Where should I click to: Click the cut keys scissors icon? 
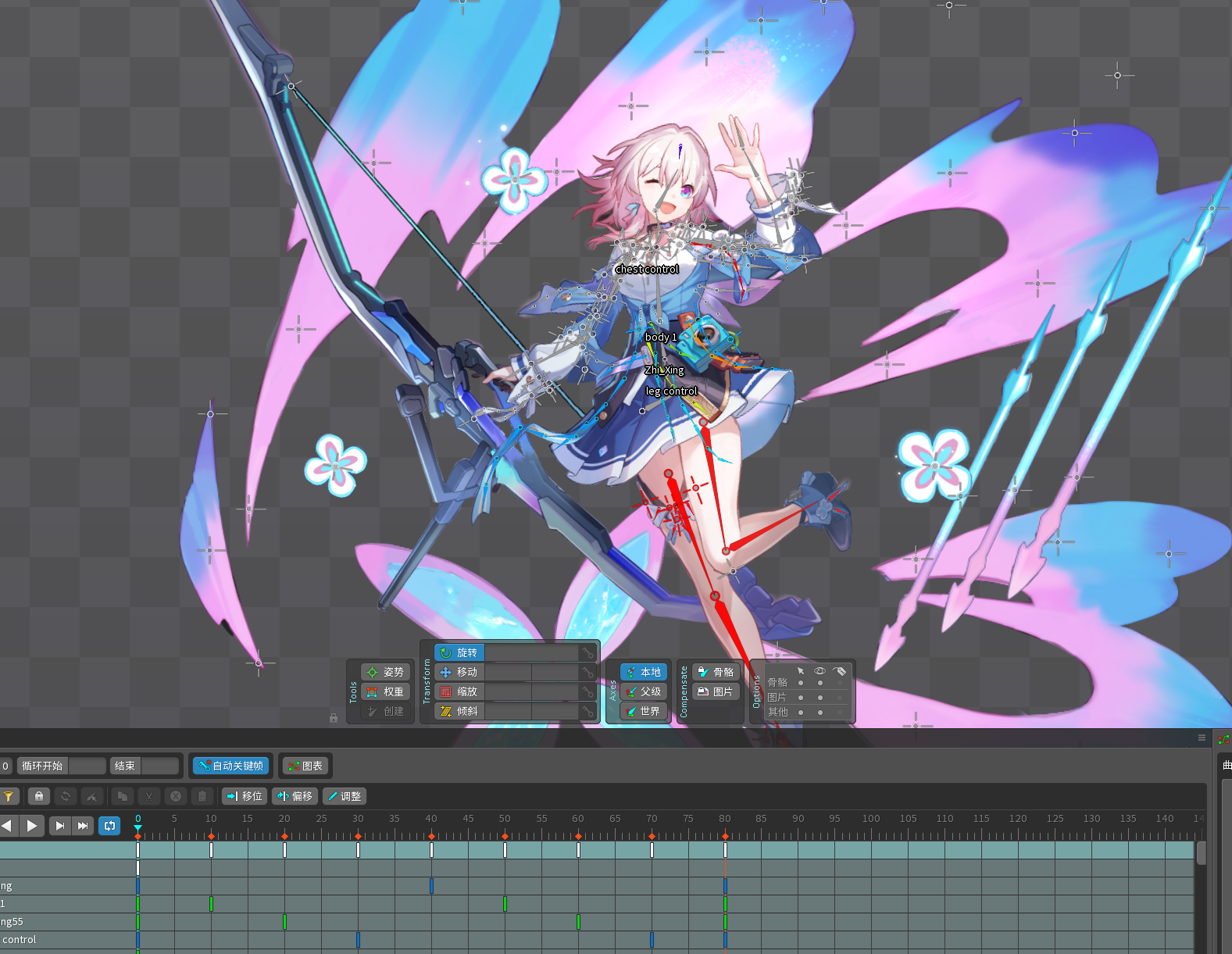(148, 796)
